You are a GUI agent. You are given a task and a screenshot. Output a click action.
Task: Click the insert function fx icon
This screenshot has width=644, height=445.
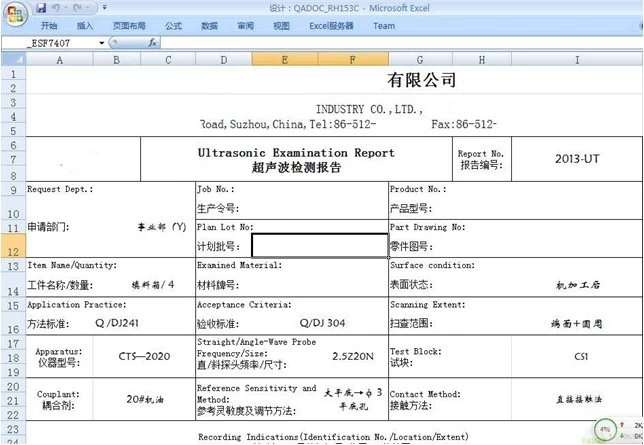pyautogui.click(x=152, y=44)
